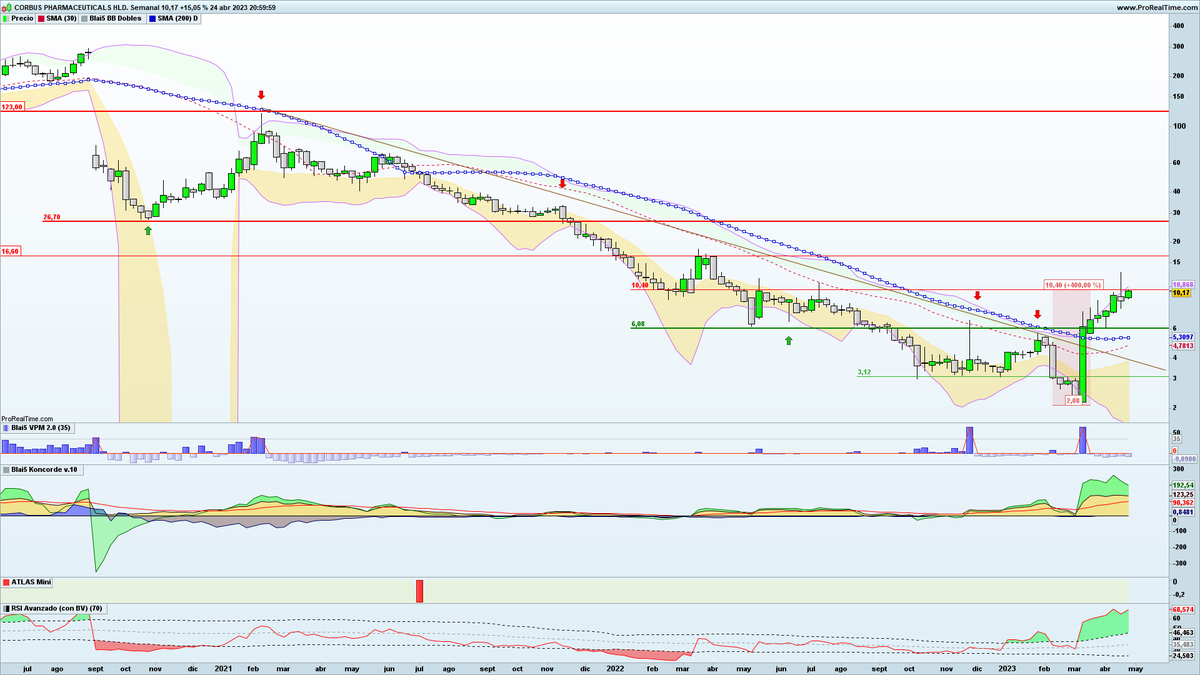Click the candlestick icon beside Corbus Pharmaceuticals title
The width and height of the screenshot is (1200, 675).
pos(7,7)
